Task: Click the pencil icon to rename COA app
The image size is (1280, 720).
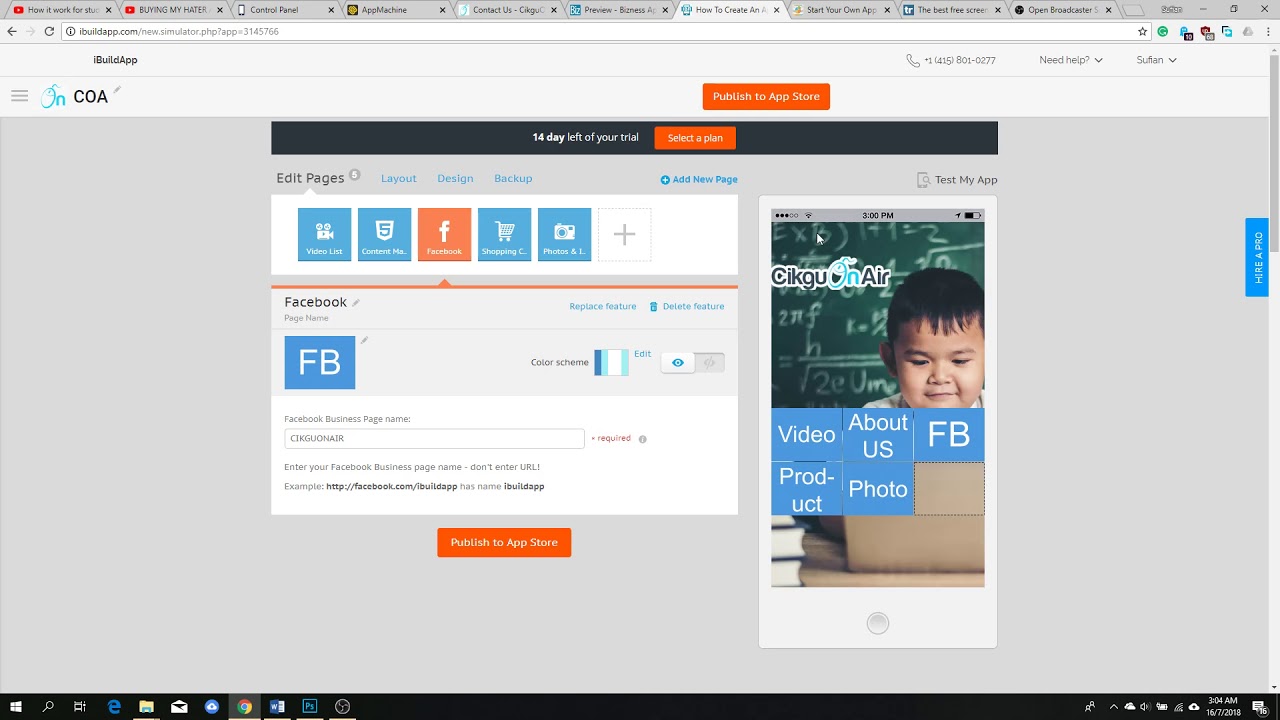Action: coord(117,90)
